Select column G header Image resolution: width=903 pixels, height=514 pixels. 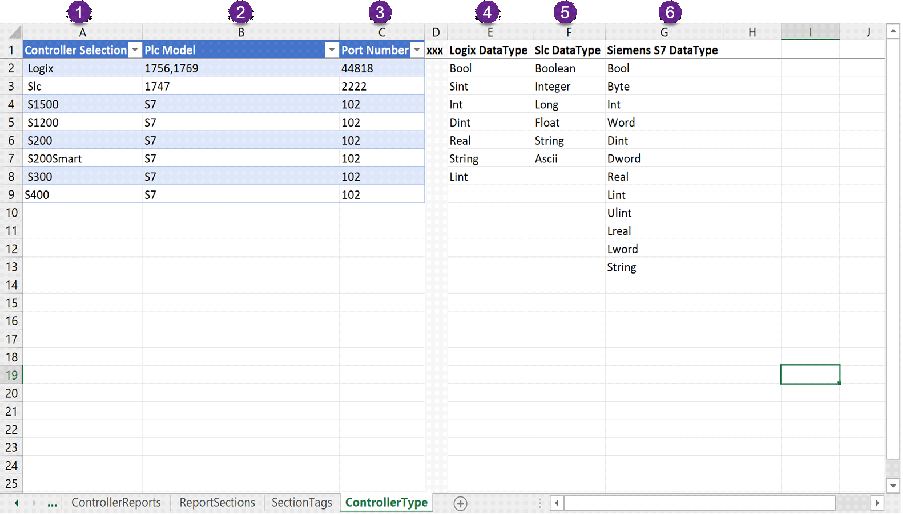point(664,33)
